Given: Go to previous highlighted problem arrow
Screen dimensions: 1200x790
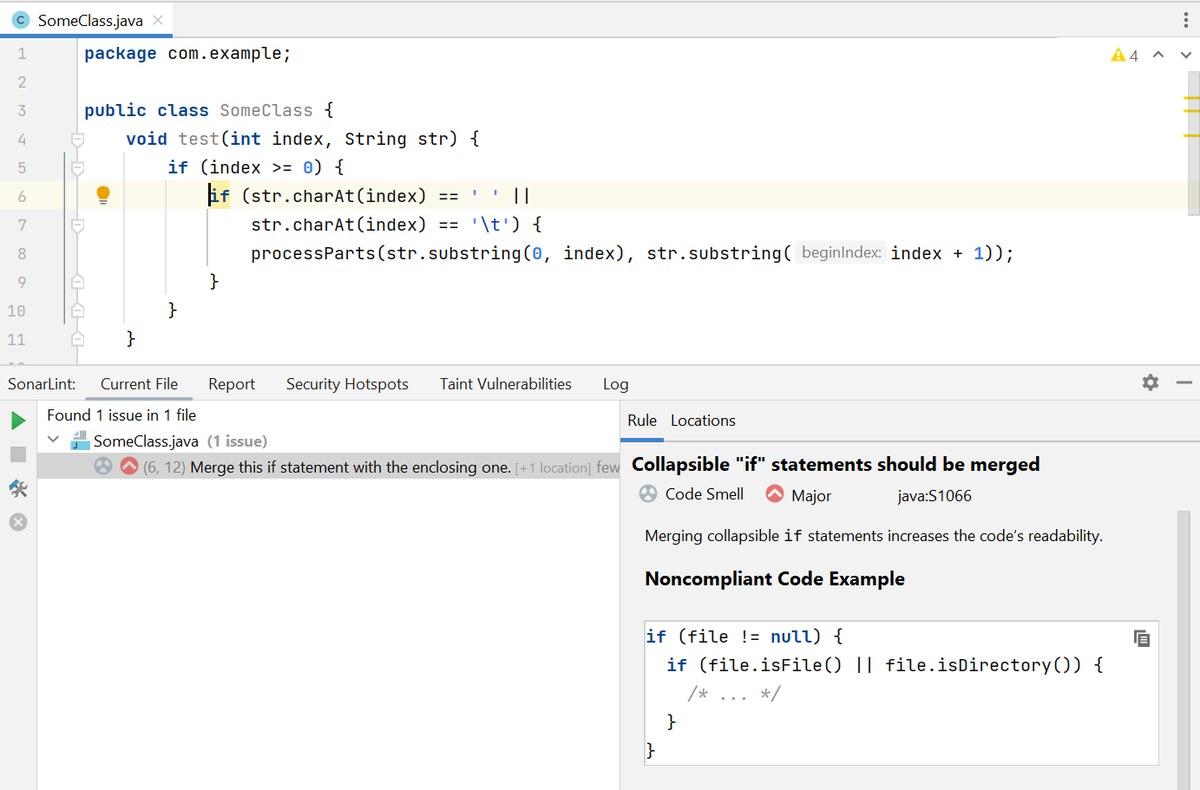Looking at the screenshot, I should tap(1158, 55).
